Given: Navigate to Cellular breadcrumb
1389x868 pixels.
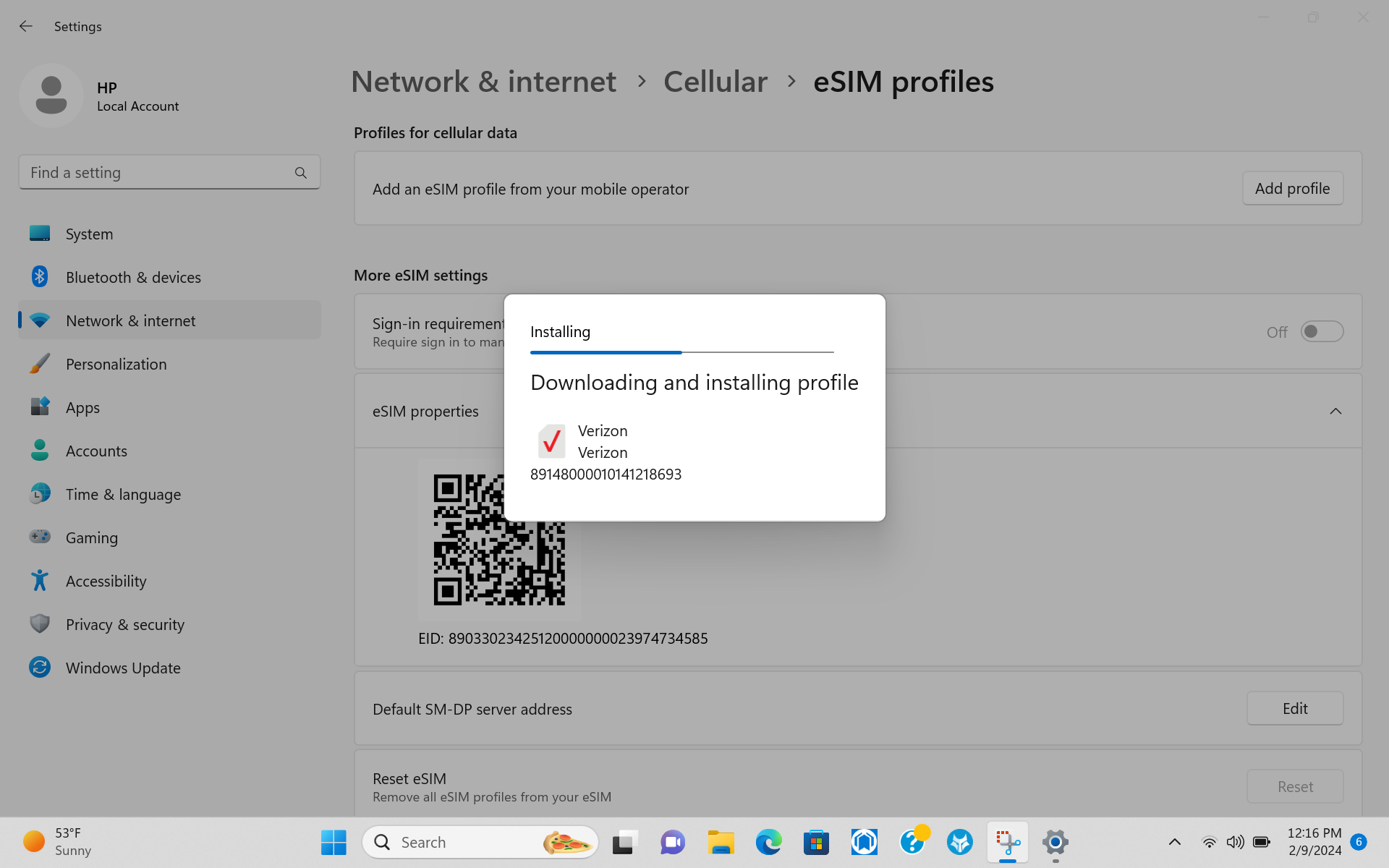Looking at the screenshot, I should (715, 82).
